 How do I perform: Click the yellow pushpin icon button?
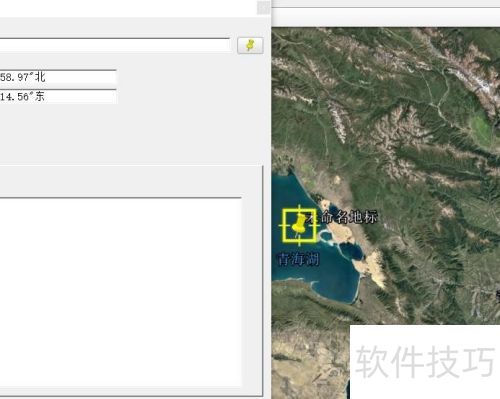250,45
